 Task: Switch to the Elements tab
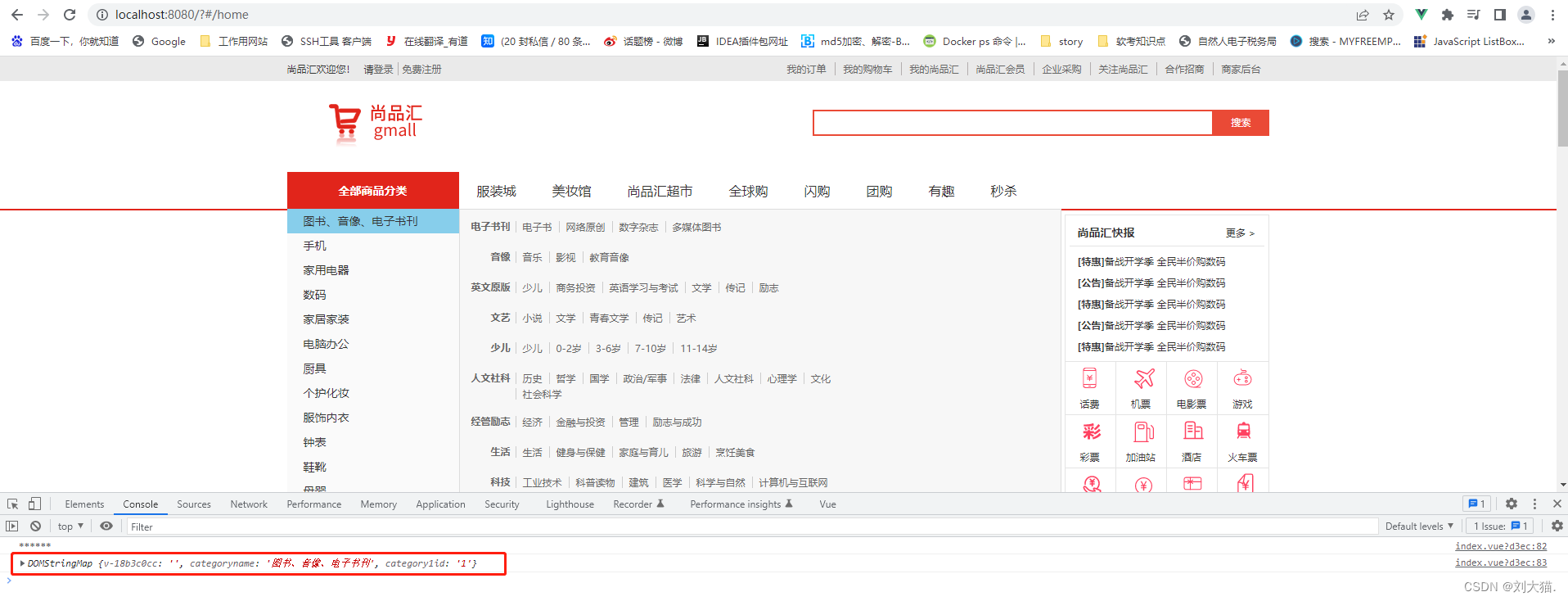[x=84, y=504]
